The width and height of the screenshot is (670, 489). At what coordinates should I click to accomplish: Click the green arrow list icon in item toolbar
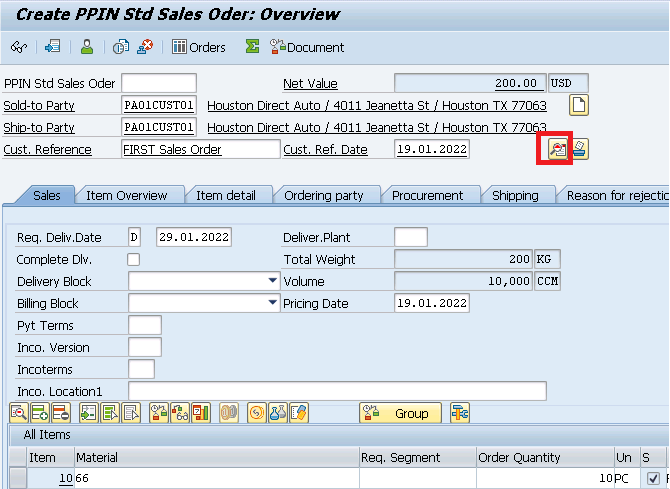pyautogui.click(x=89, y=413)
